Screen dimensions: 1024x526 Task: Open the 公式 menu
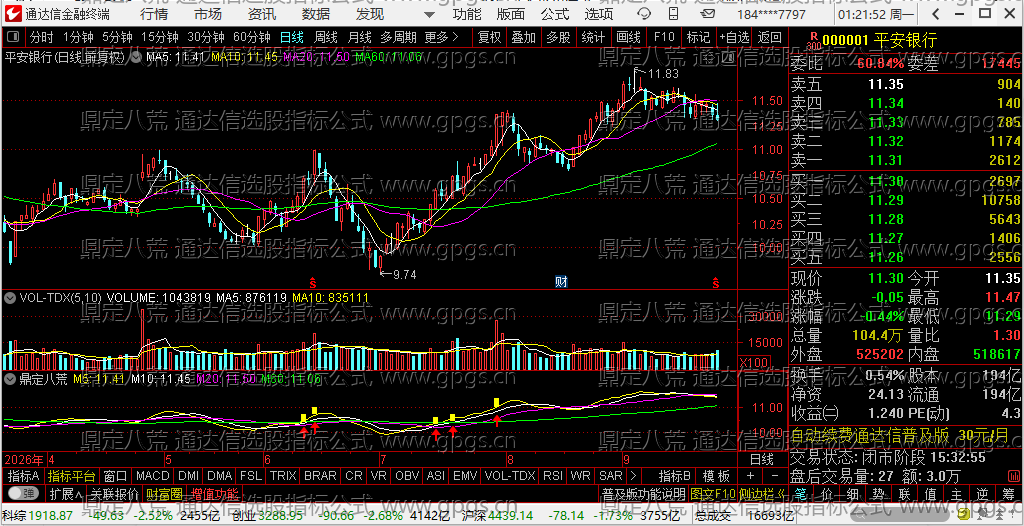point(555,14)
